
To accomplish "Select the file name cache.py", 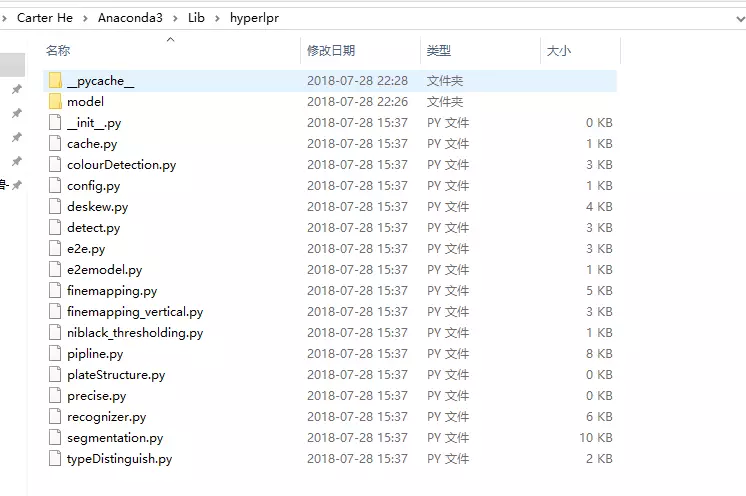I will coord(92,144).
